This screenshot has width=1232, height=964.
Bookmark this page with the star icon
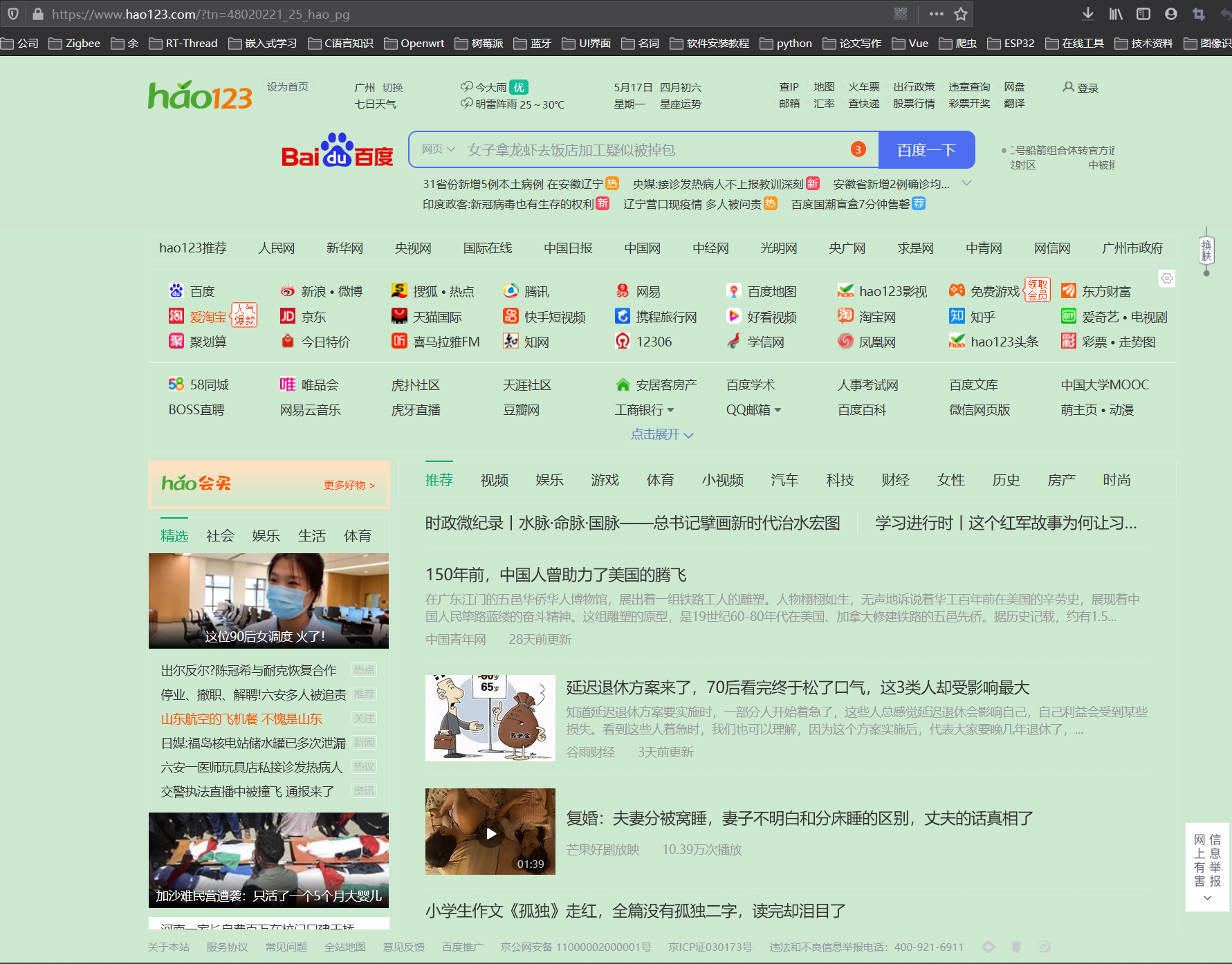pos(961,14)
